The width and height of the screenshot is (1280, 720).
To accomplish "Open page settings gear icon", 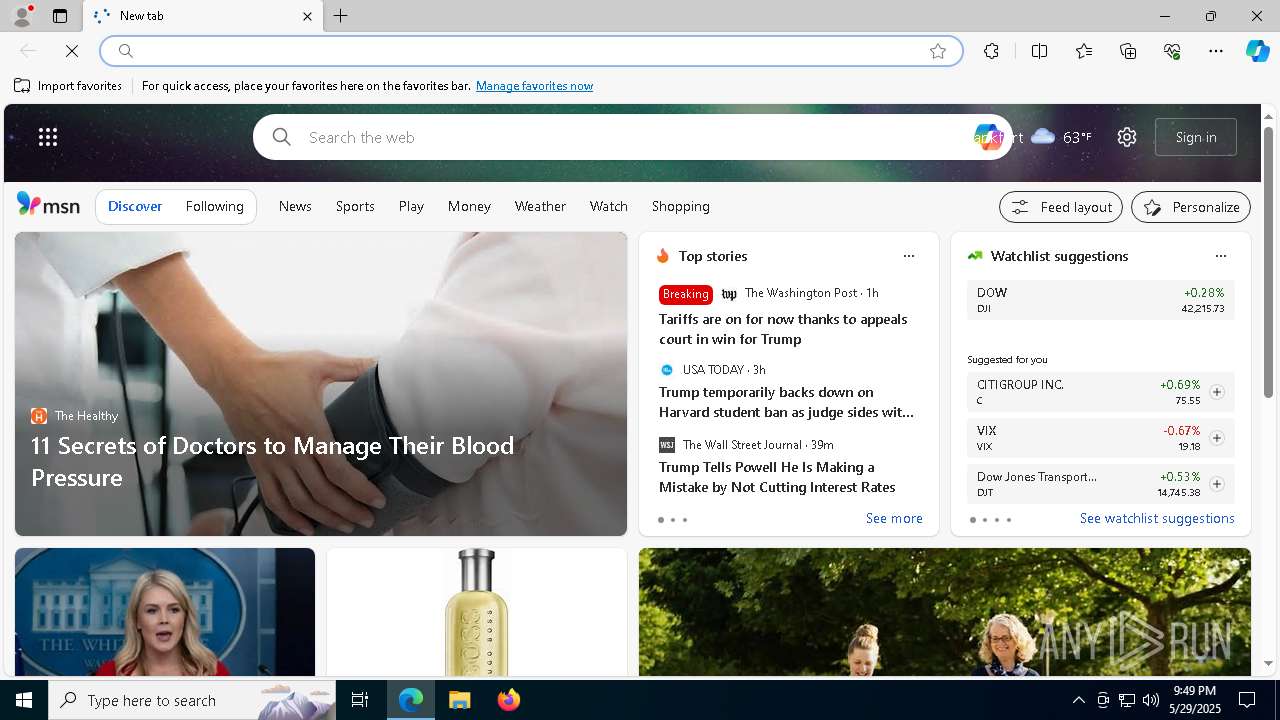I will [1127, 137].
